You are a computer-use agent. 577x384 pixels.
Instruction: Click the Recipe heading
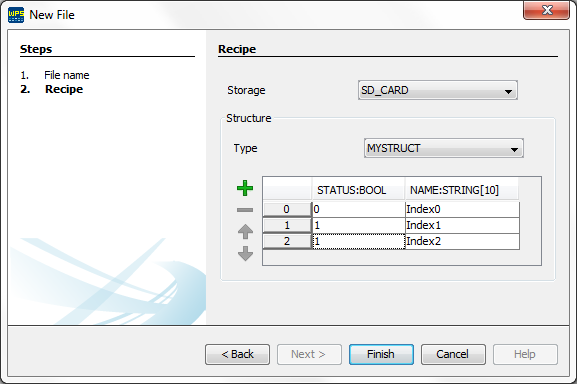pos(237,49)
